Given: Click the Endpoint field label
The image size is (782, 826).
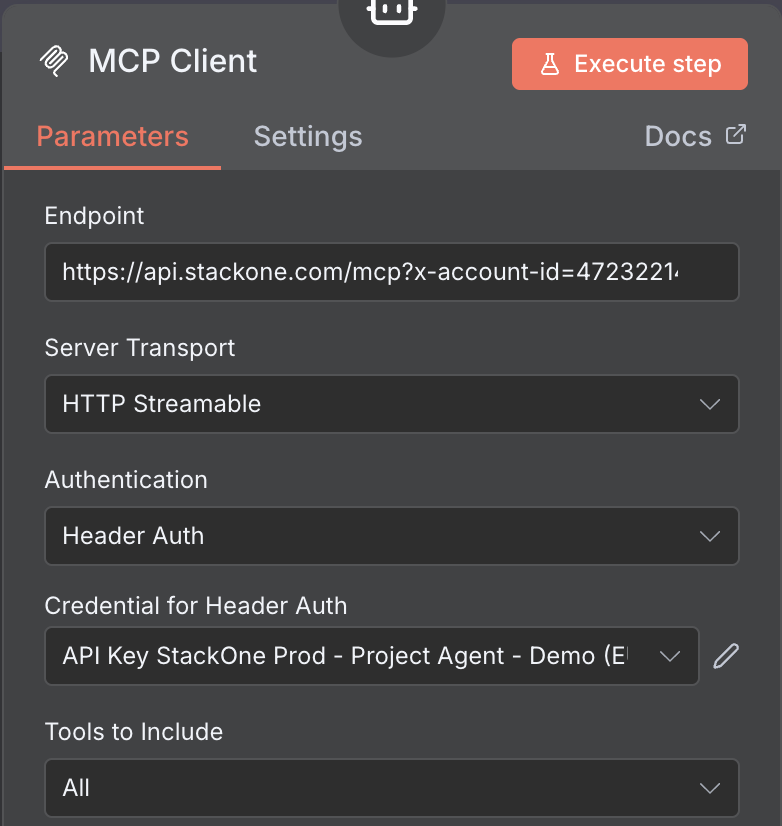Looking at the screenshot, I should pos(95,215).
